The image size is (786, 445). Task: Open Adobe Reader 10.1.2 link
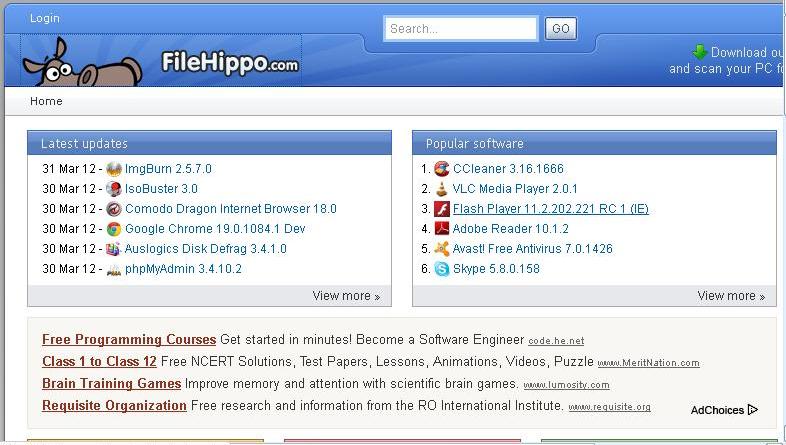(x=510, y=229)
